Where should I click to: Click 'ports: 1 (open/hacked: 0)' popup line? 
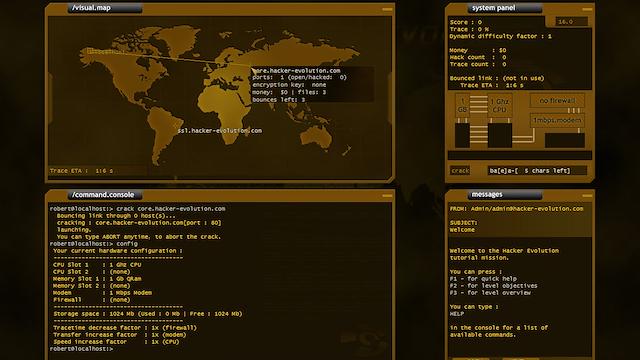click(x=299, y=77)
